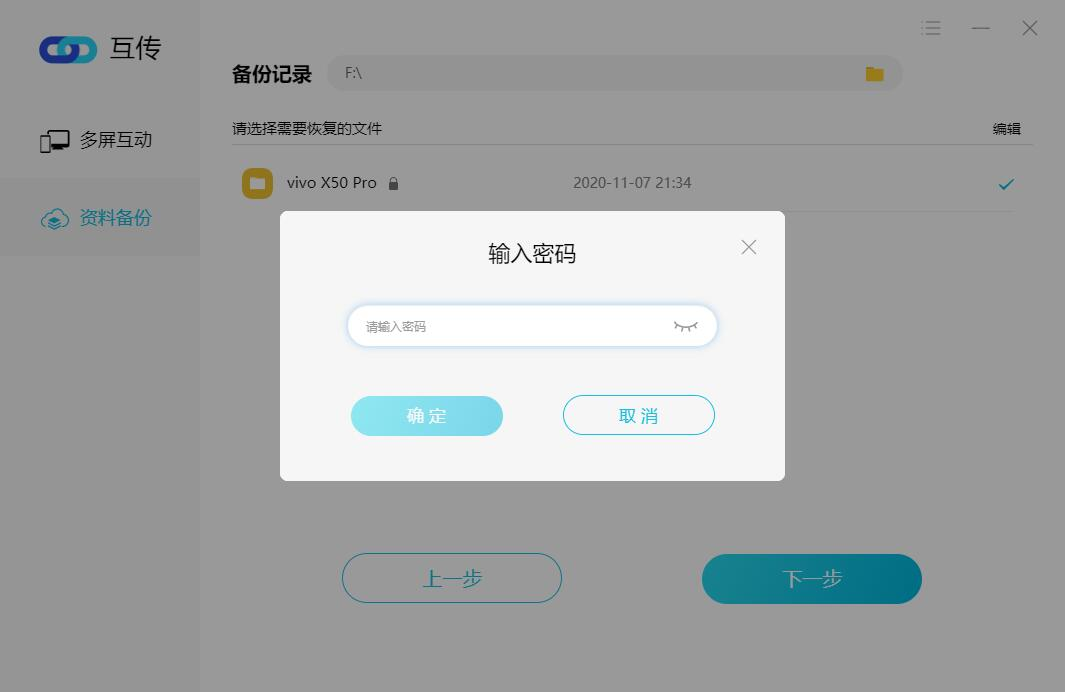Screen dimensions: 1065x692
Task: Click the 互传 logo icon
Action: tap(68, 50)
